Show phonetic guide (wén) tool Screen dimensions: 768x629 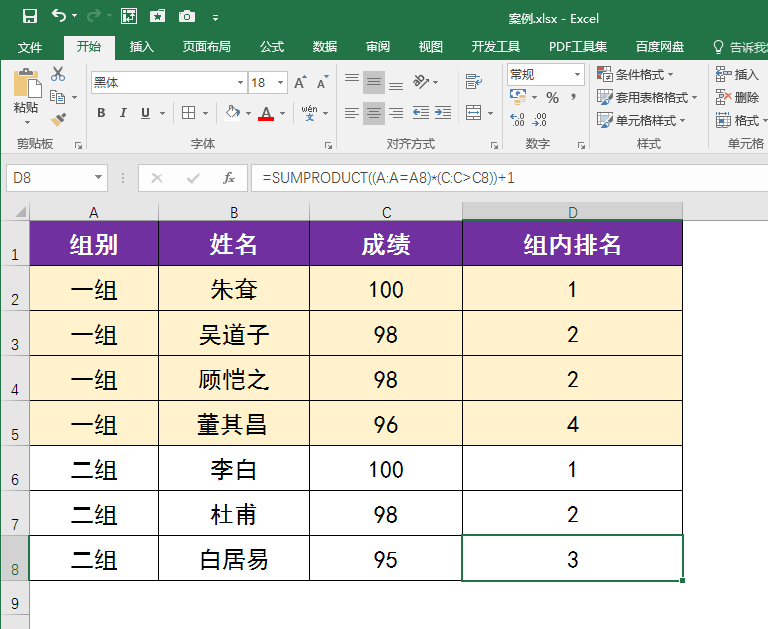[309, 113]
